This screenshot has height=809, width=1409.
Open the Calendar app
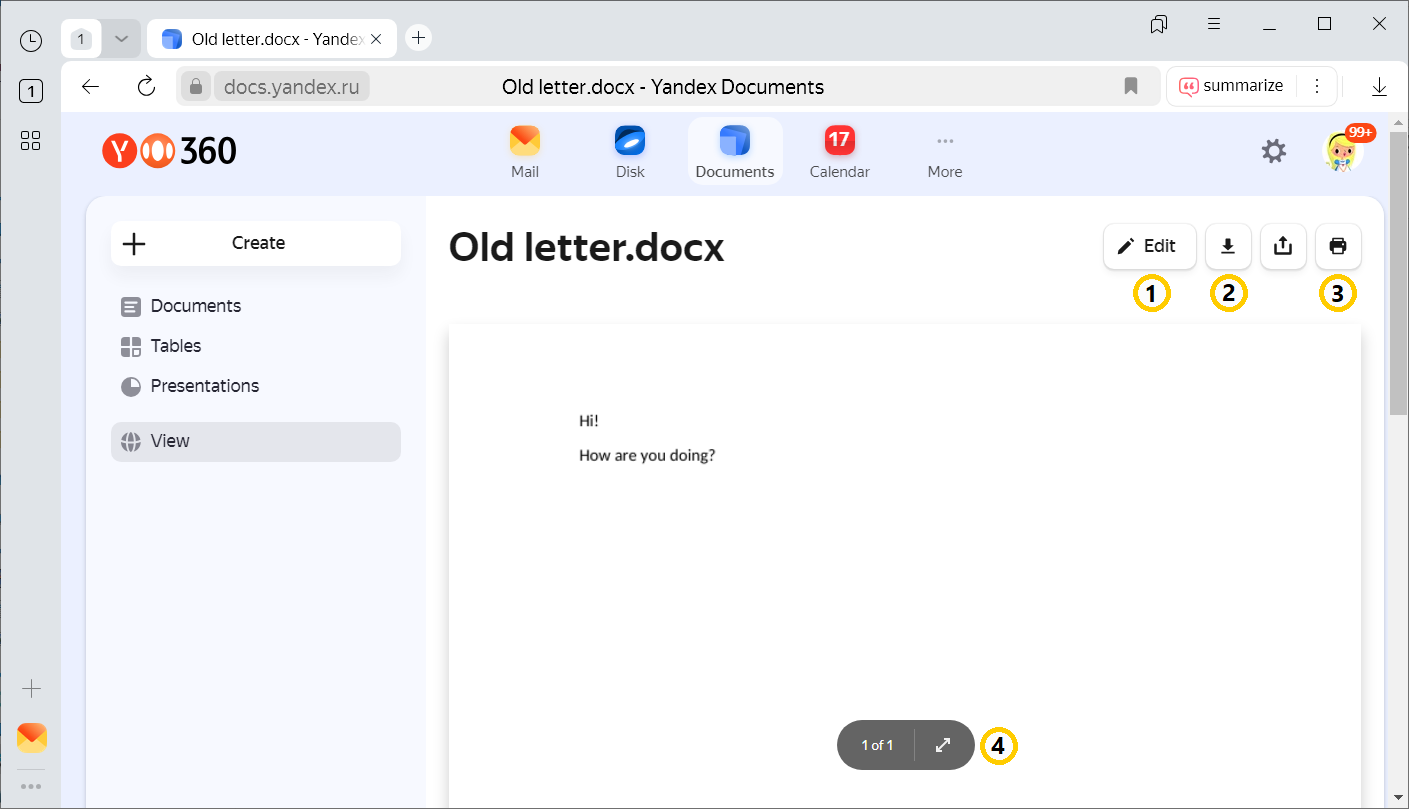point(839,150)
